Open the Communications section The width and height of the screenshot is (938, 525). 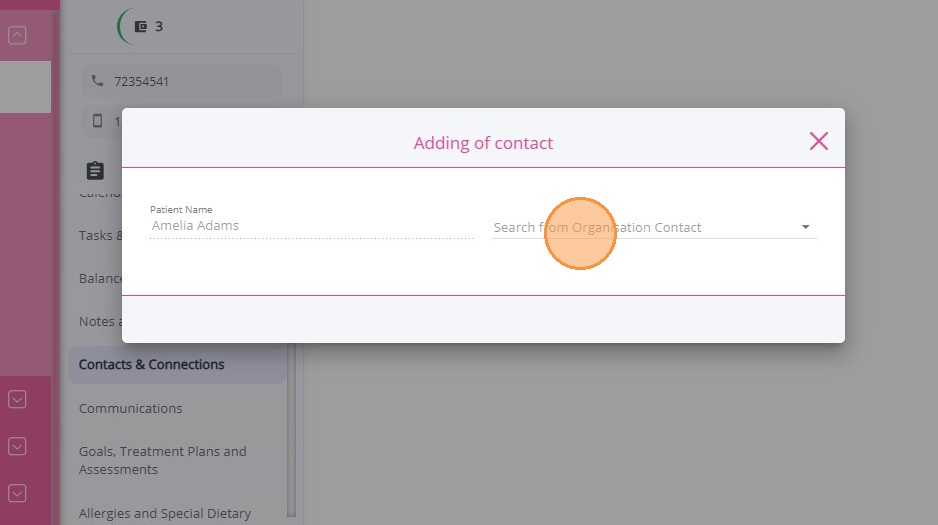tap(131, 409)
